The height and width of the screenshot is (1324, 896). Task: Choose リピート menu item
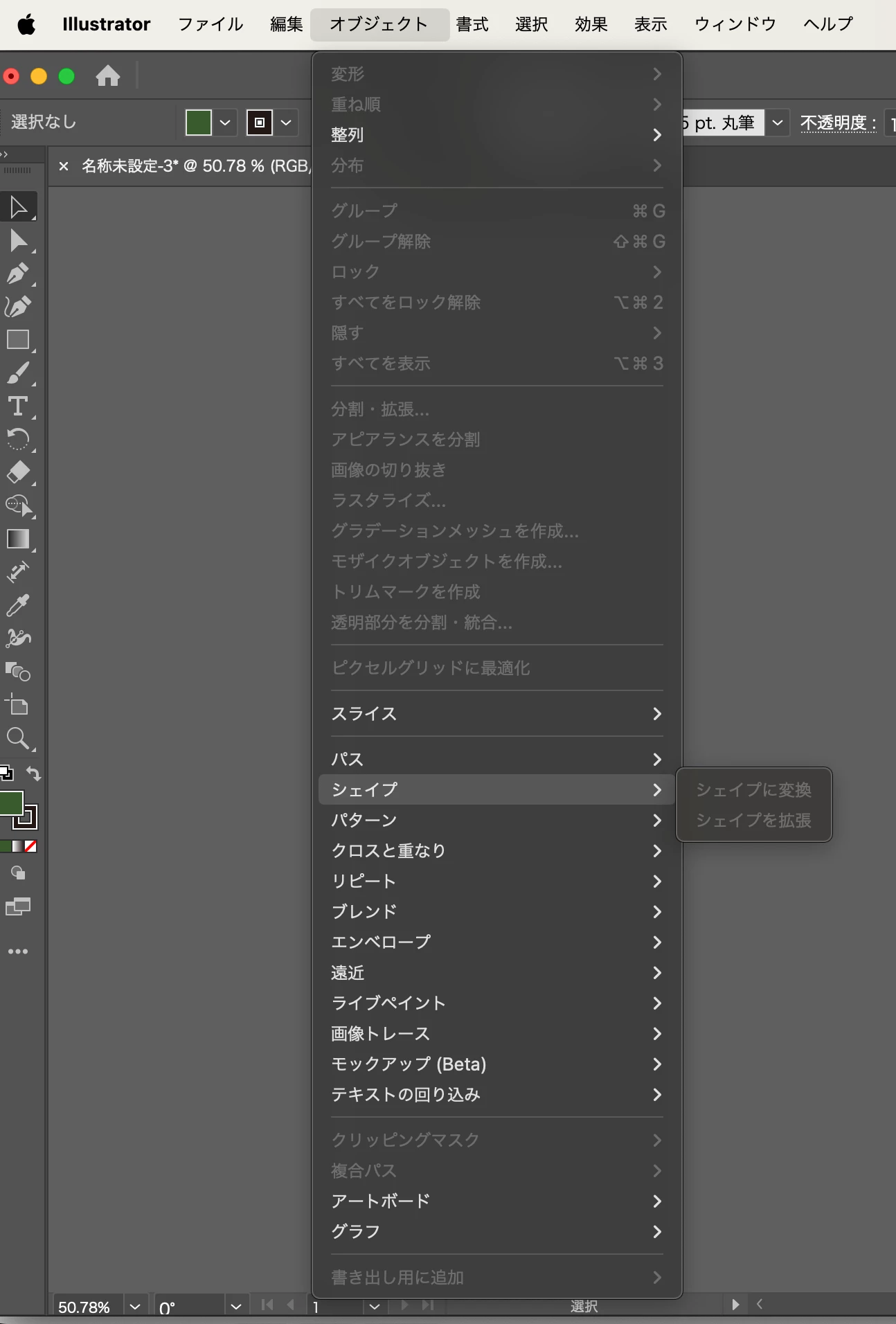[496, 882]
